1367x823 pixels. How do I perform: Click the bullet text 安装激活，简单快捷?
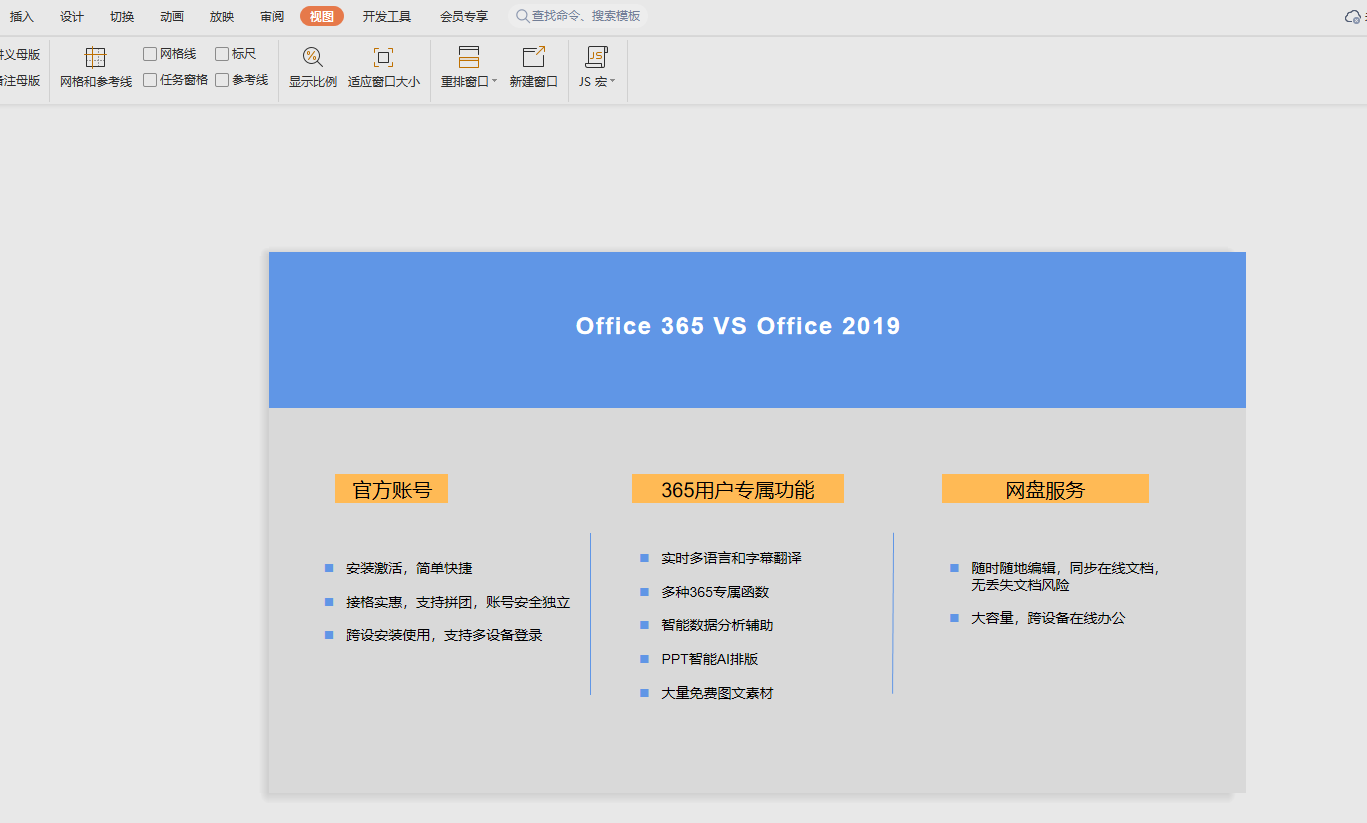tap(409, 568)
